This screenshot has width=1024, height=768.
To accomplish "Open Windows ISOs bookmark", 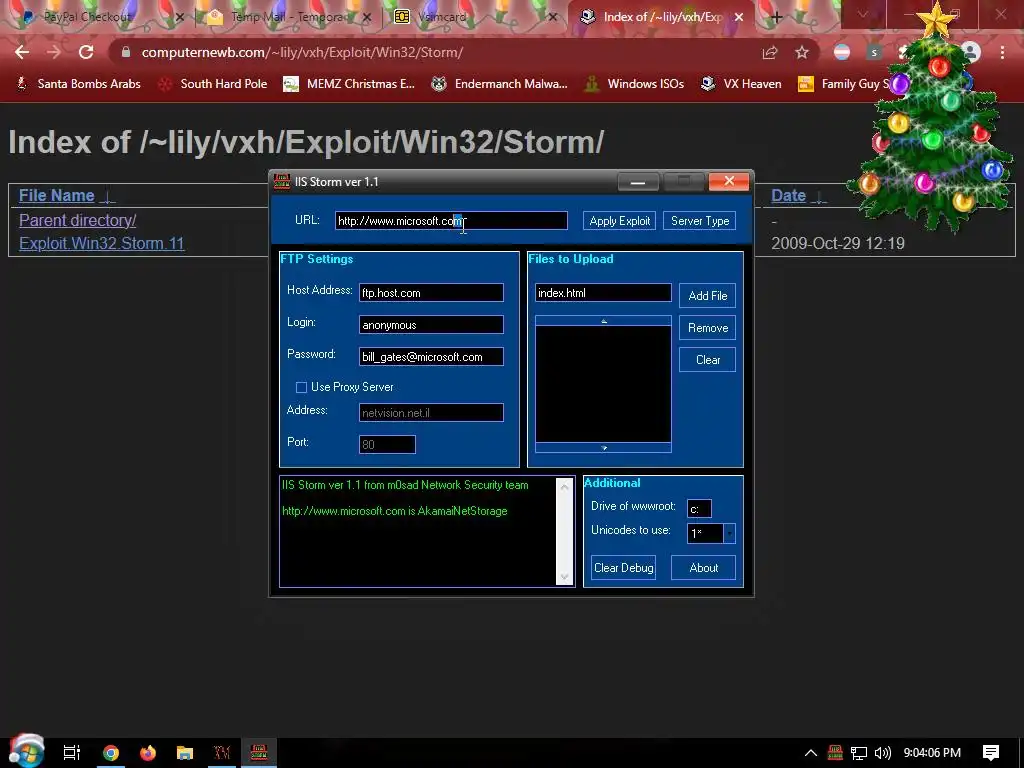I will click(x=635, y=84).
